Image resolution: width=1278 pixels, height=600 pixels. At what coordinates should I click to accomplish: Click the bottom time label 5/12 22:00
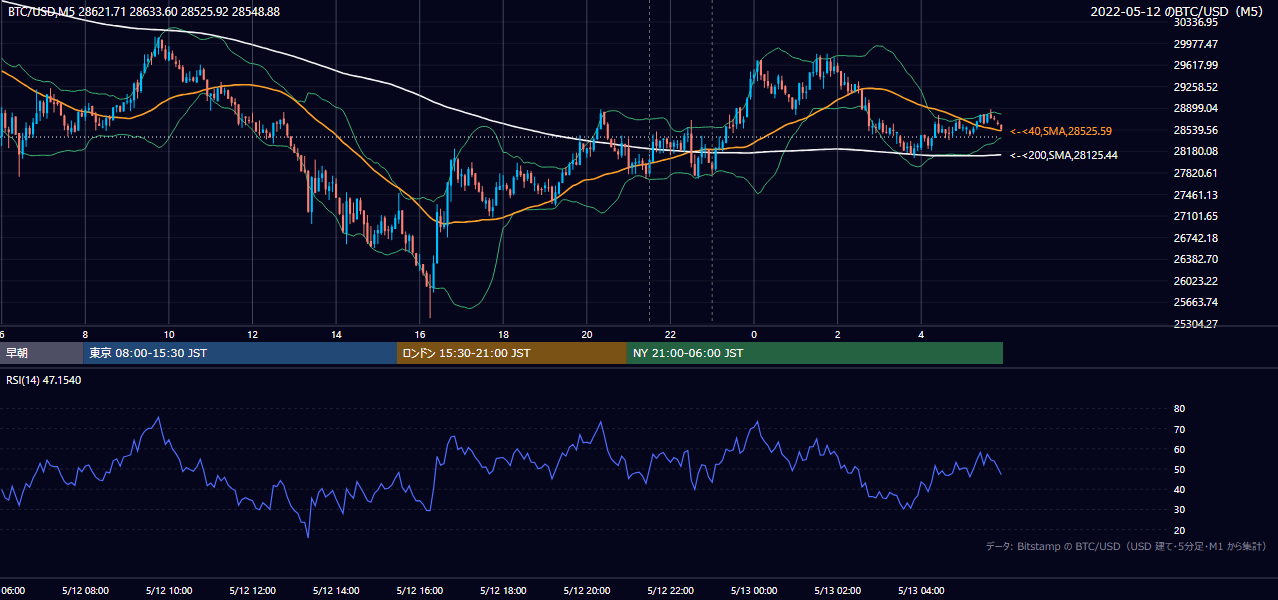(671, 591)
